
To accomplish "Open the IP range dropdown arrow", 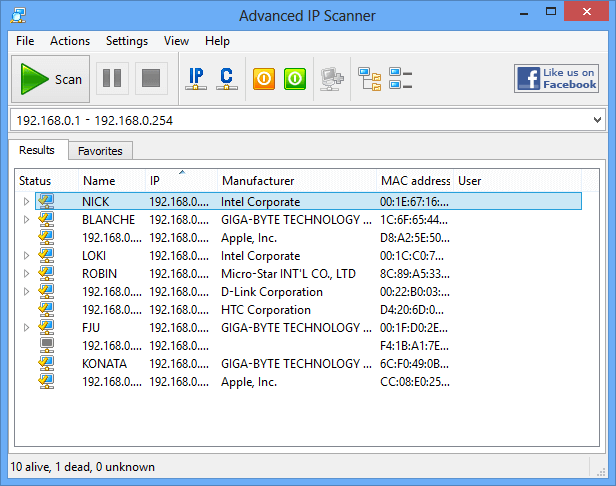I will (598, 120).
